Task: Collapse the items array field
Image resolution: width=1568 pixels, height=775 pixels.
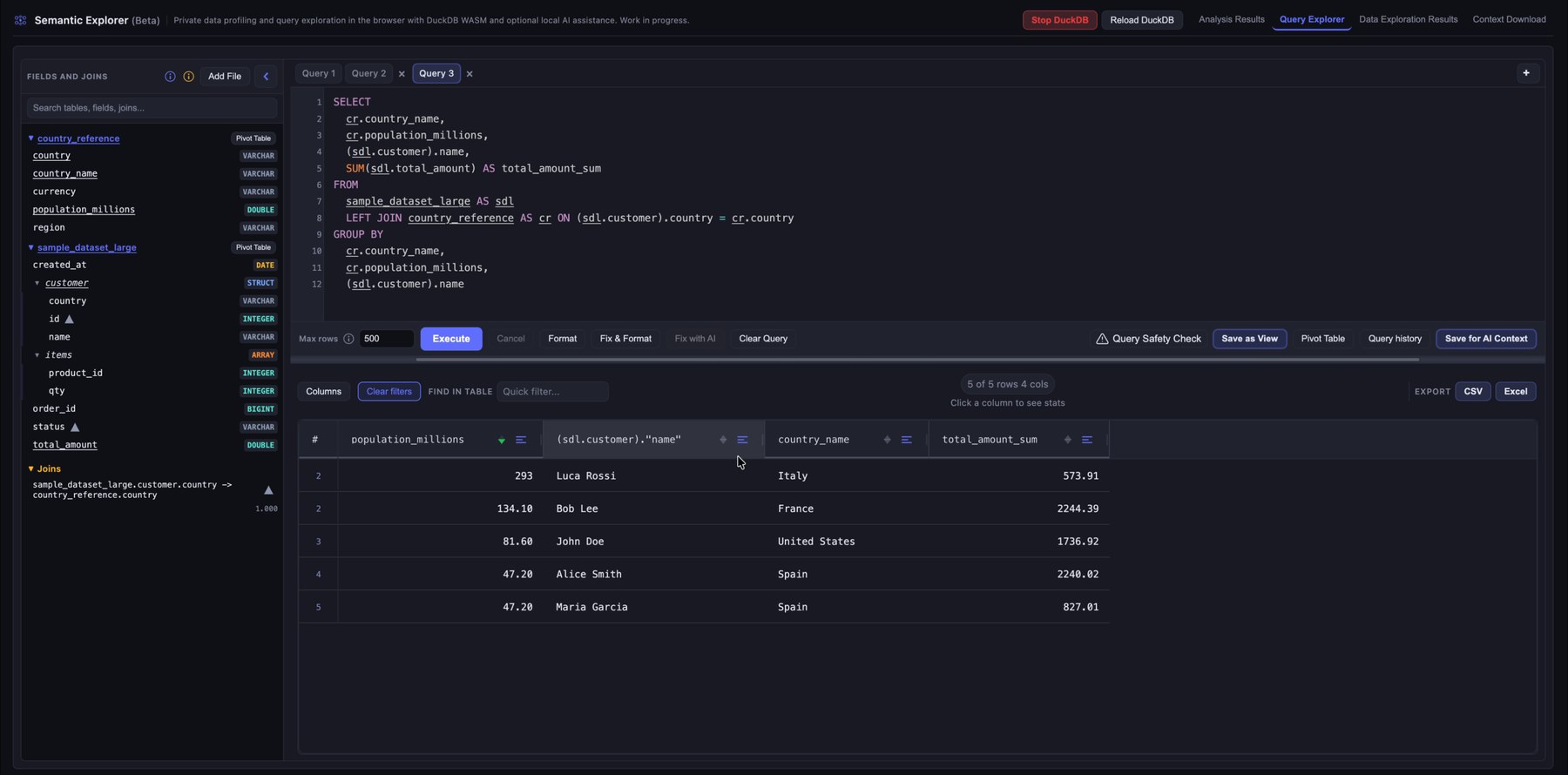Action: 37,355
